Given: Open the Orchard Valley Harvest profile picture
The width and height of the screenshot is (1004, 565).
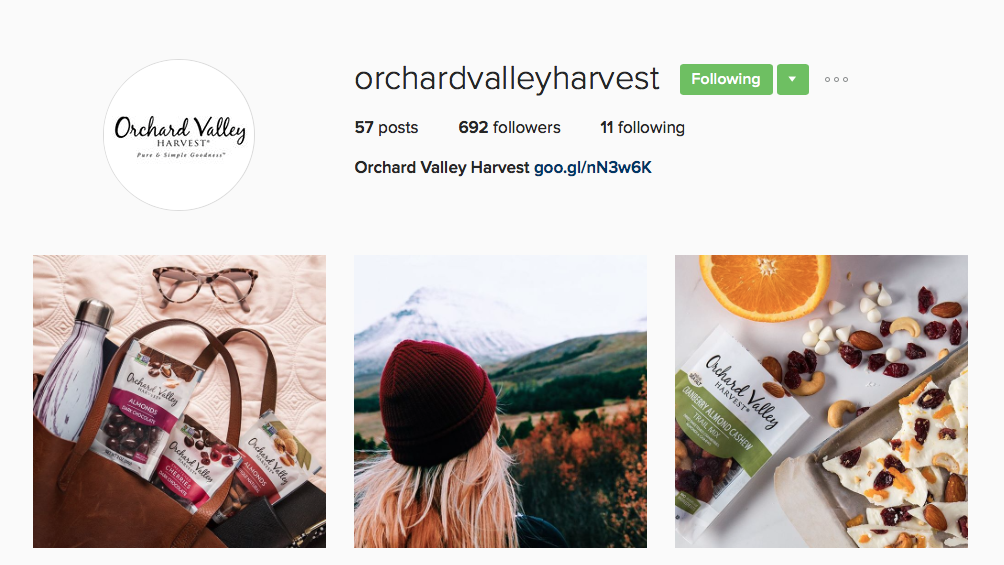Looking at the screenshot, I should pos(179,135).
